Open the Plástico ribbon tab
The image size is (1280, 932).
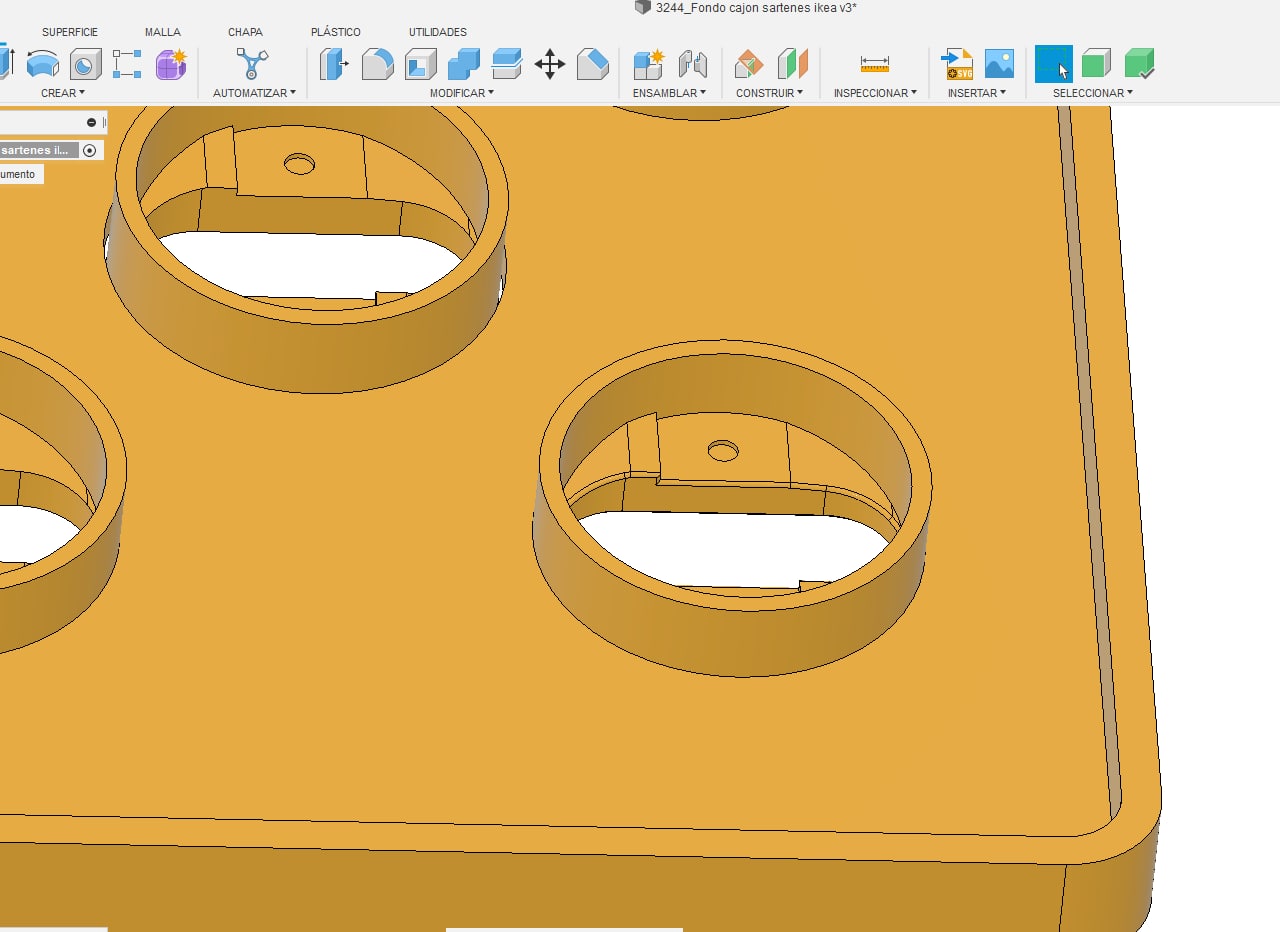(x=336, y=31)
